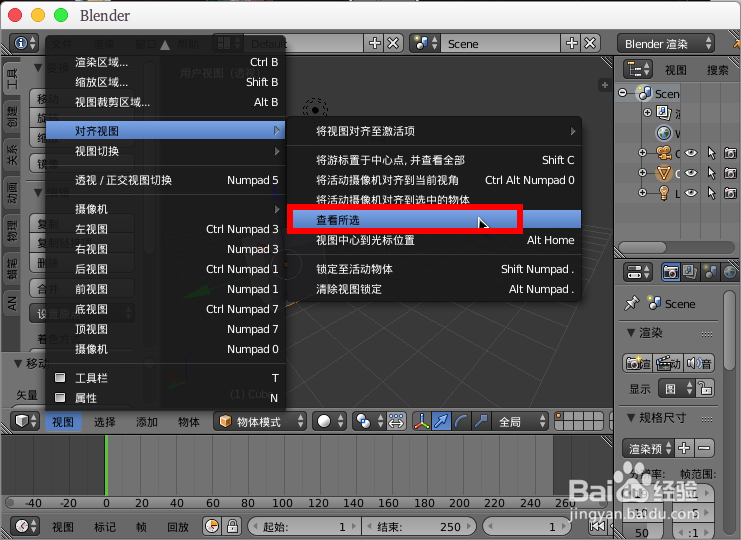Click the Info editor type icon

(24, 43)
